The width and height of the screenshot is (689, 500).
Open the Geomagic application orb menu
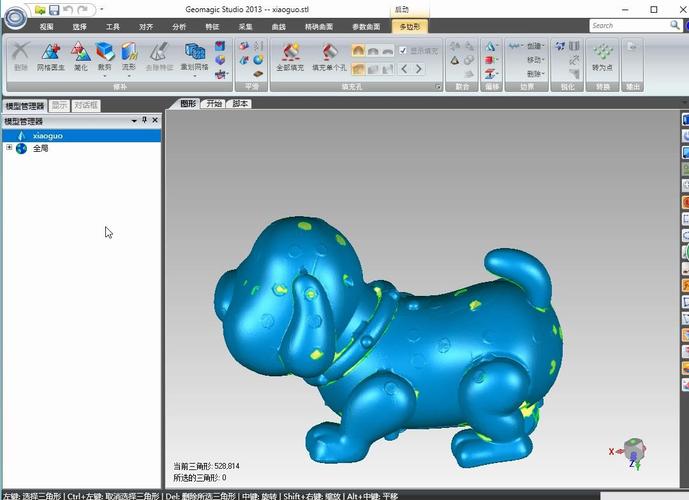[15, 18]
